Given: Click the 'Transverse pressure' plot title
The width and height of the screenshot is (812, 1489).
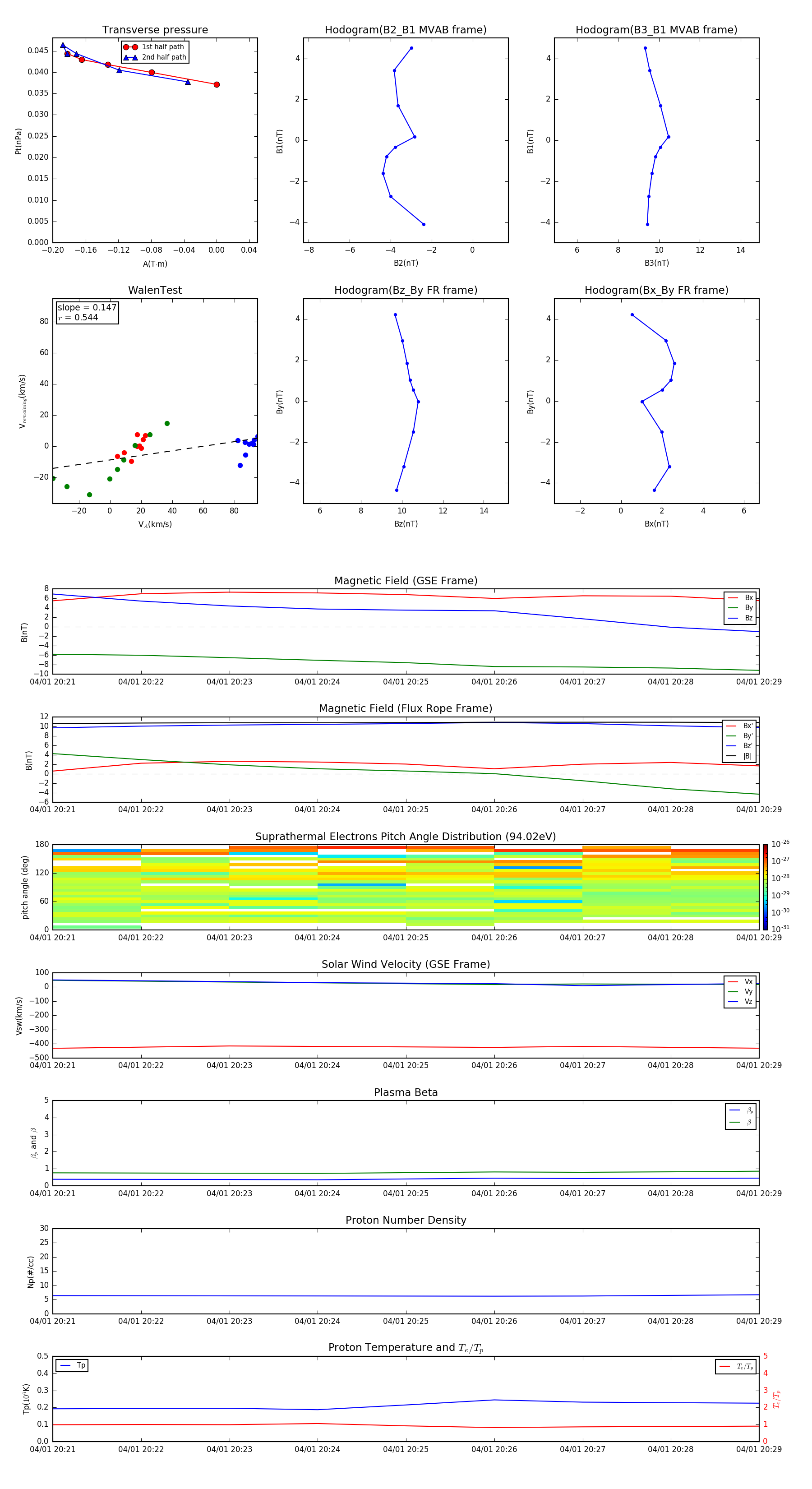Looking at the screenshot, I should pos(155,29).
